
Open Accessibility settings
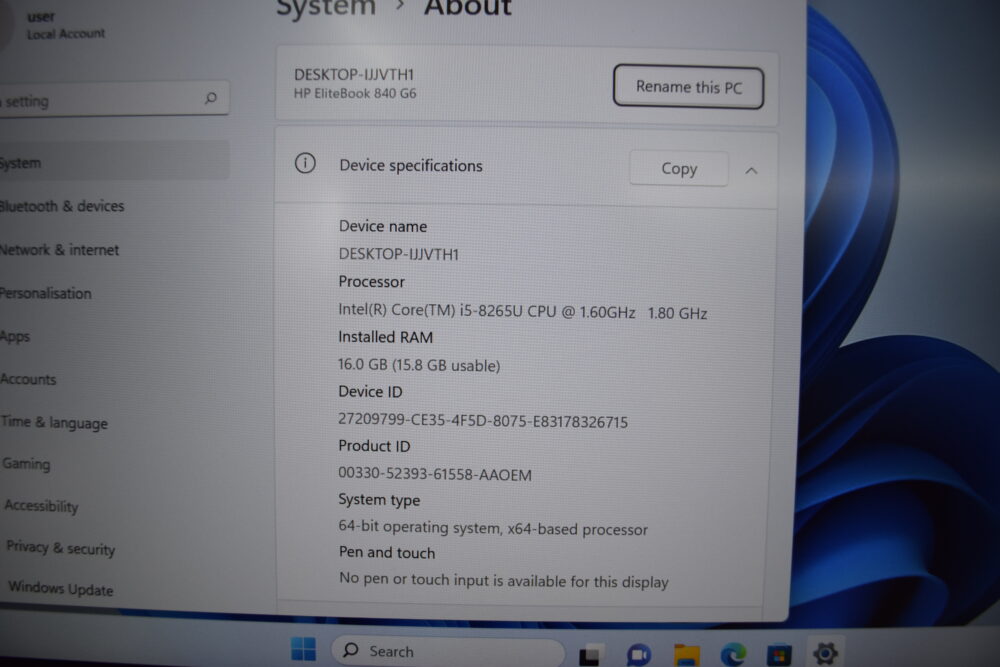coord(41,506)
